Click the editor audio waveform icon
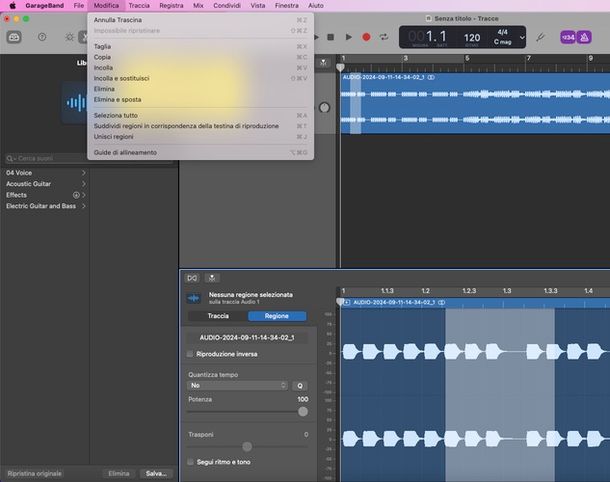Image resolution: width=610 pixels, height=482 pixels. click(x=193, y=298)
